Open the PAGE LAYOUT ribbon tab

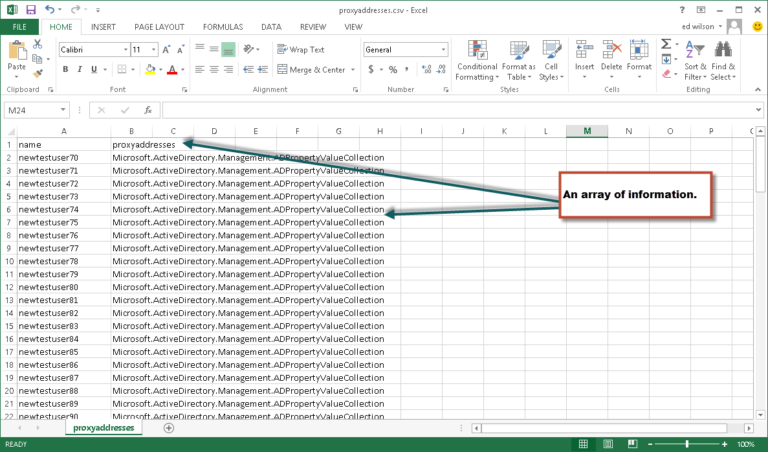point(157,27)
